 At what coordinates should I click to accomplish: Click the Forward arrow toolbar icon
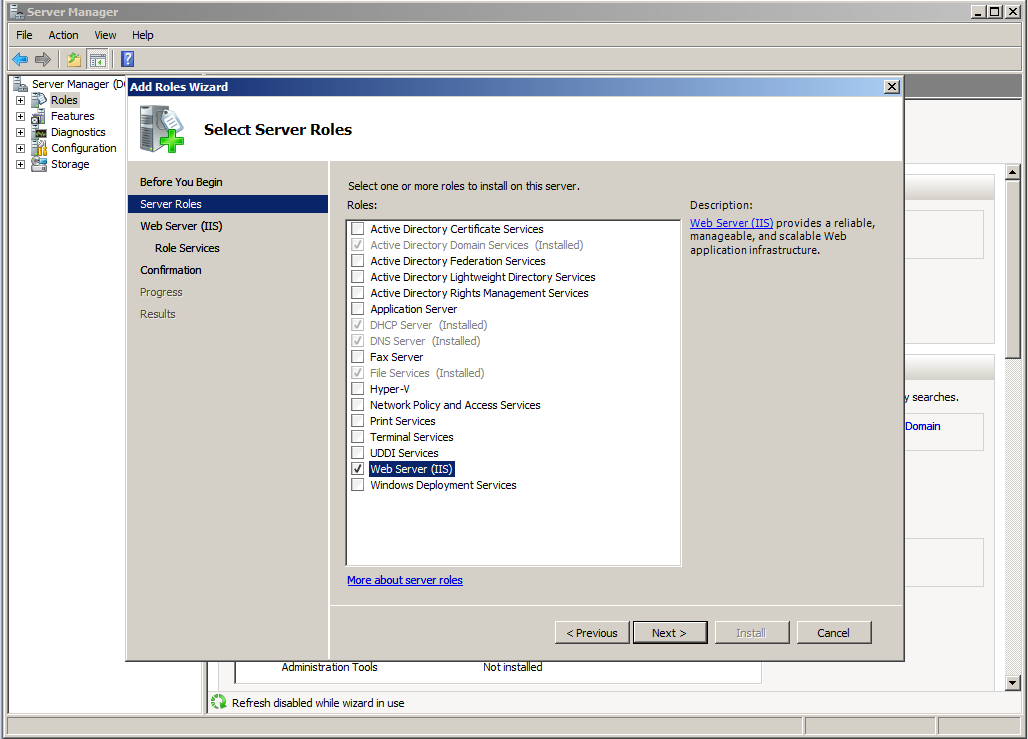pos(43,60)
